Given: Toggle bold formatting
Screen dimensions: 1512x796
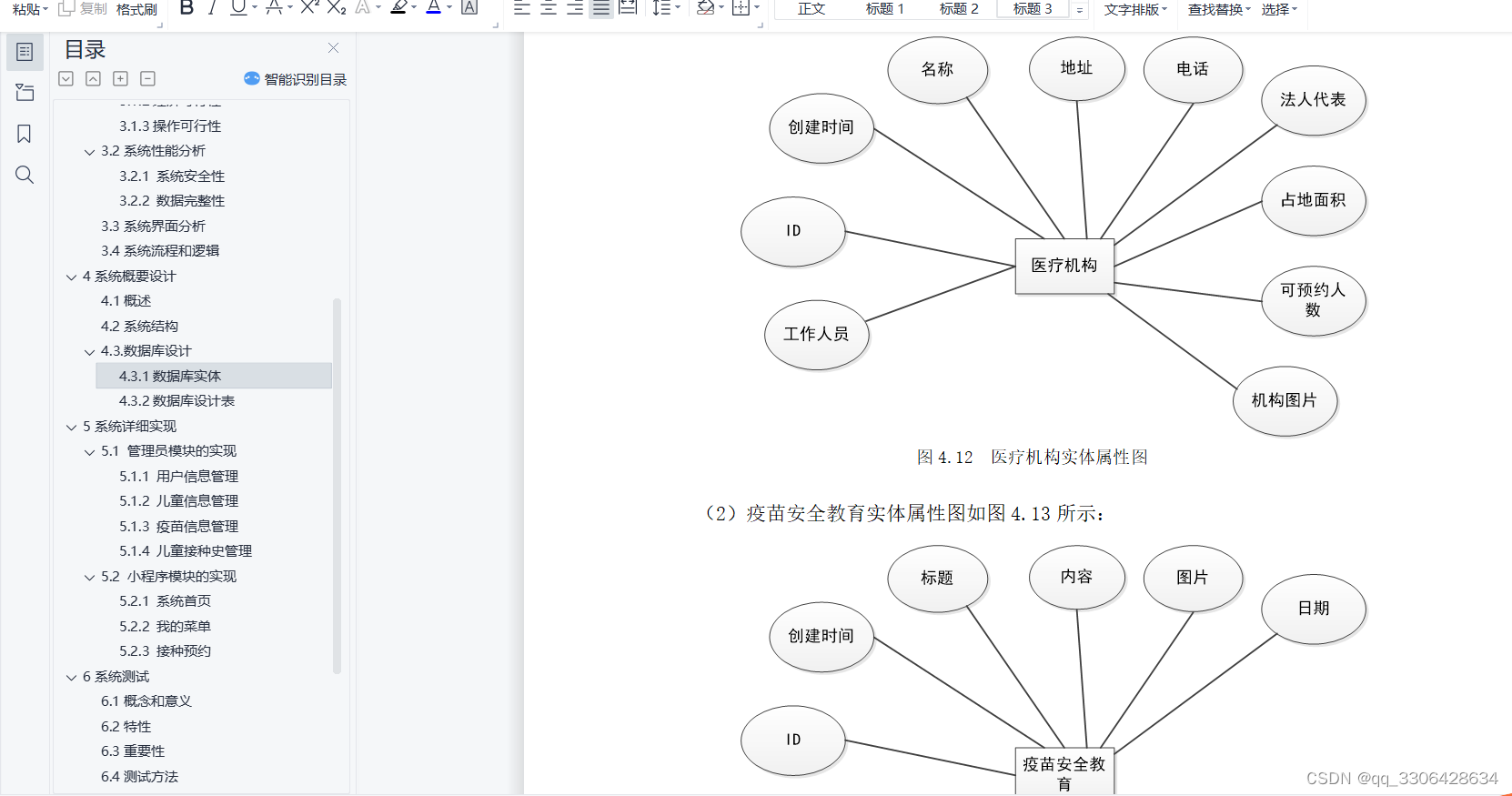Looking at the screenshot, I should (186, 8).
